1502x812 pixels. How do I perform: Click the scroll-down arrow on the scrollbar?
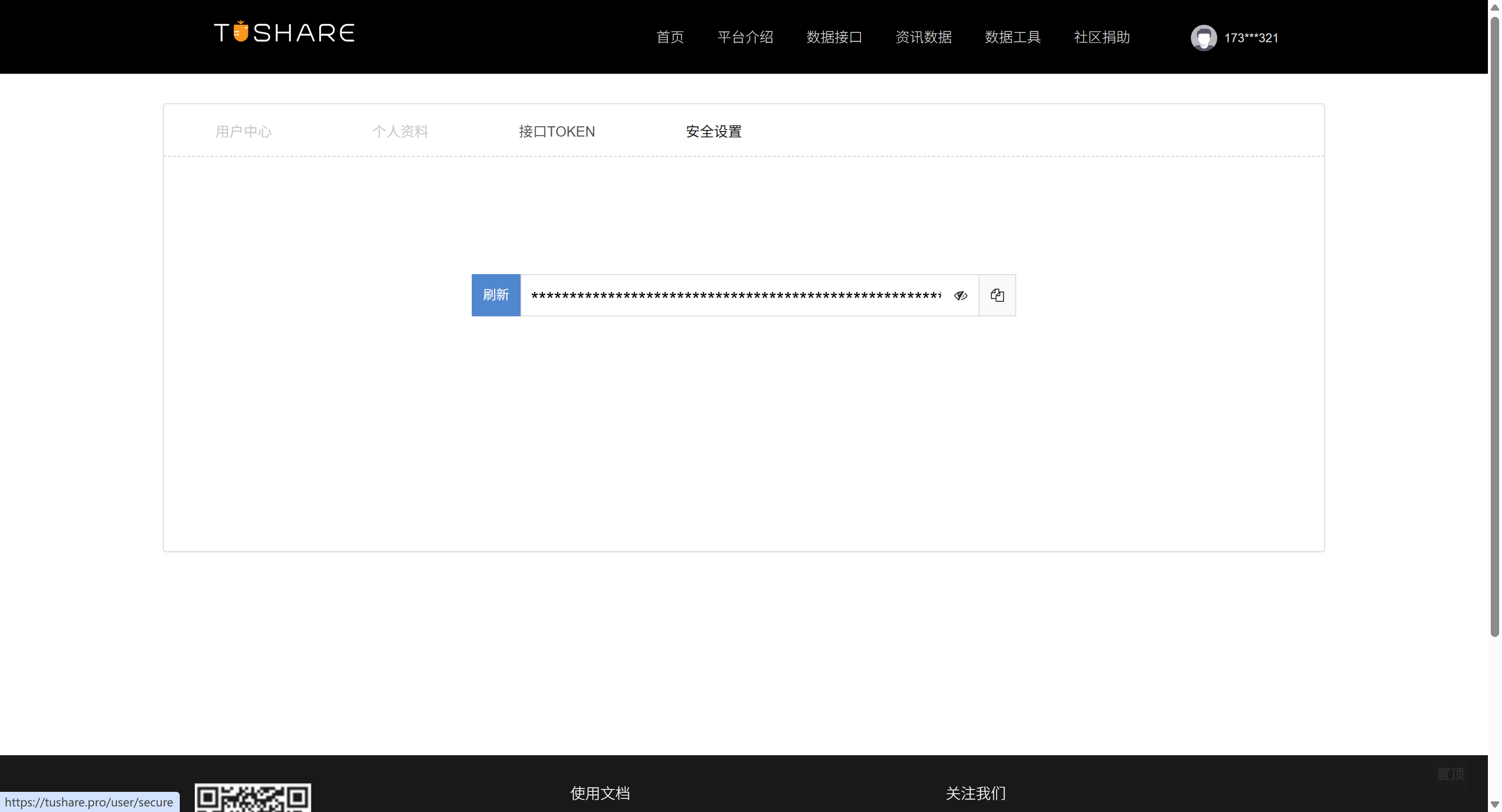[1494, 805]
